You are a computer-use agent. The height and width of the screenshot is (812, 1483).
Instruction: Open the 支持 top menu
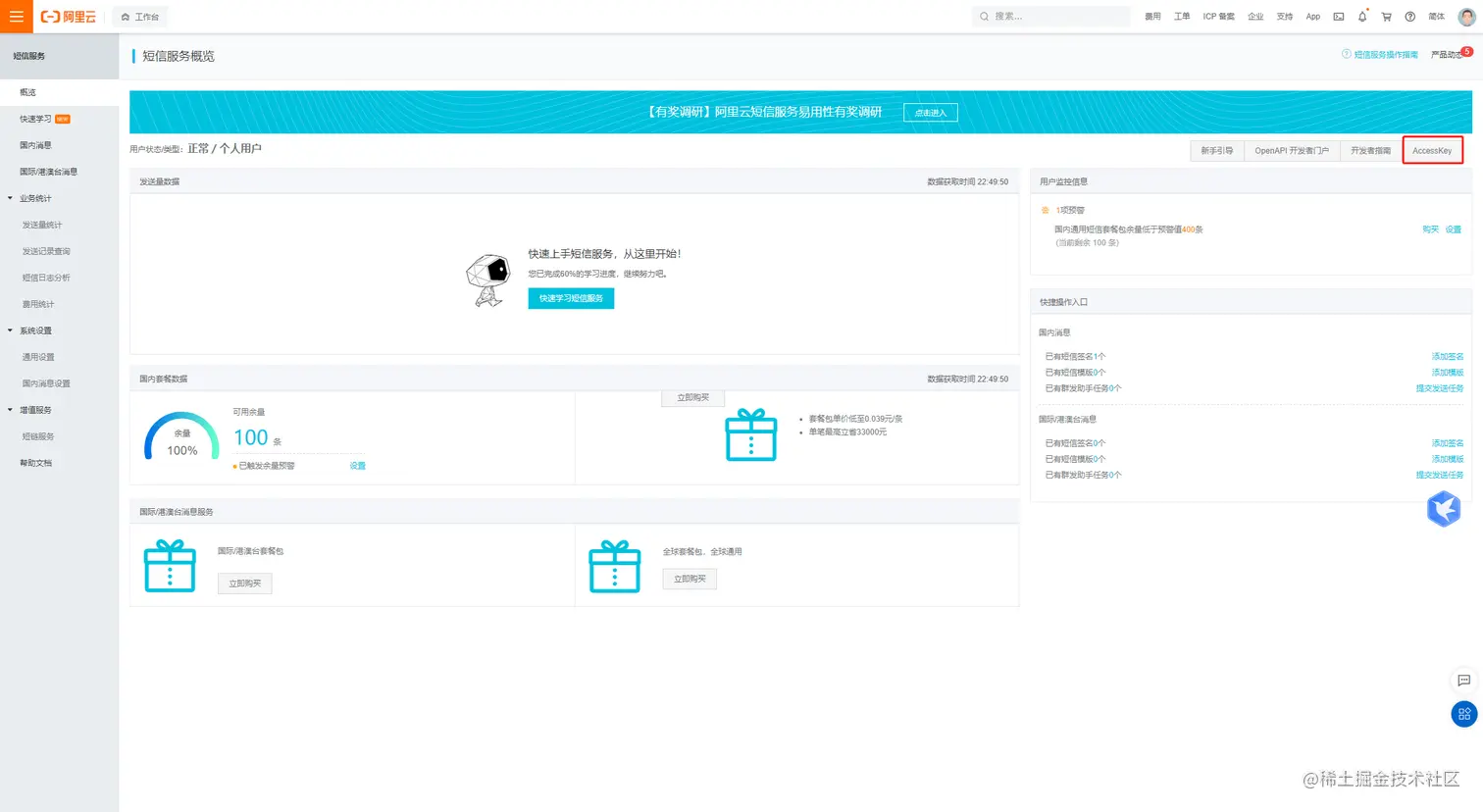tap(1285, 17)
